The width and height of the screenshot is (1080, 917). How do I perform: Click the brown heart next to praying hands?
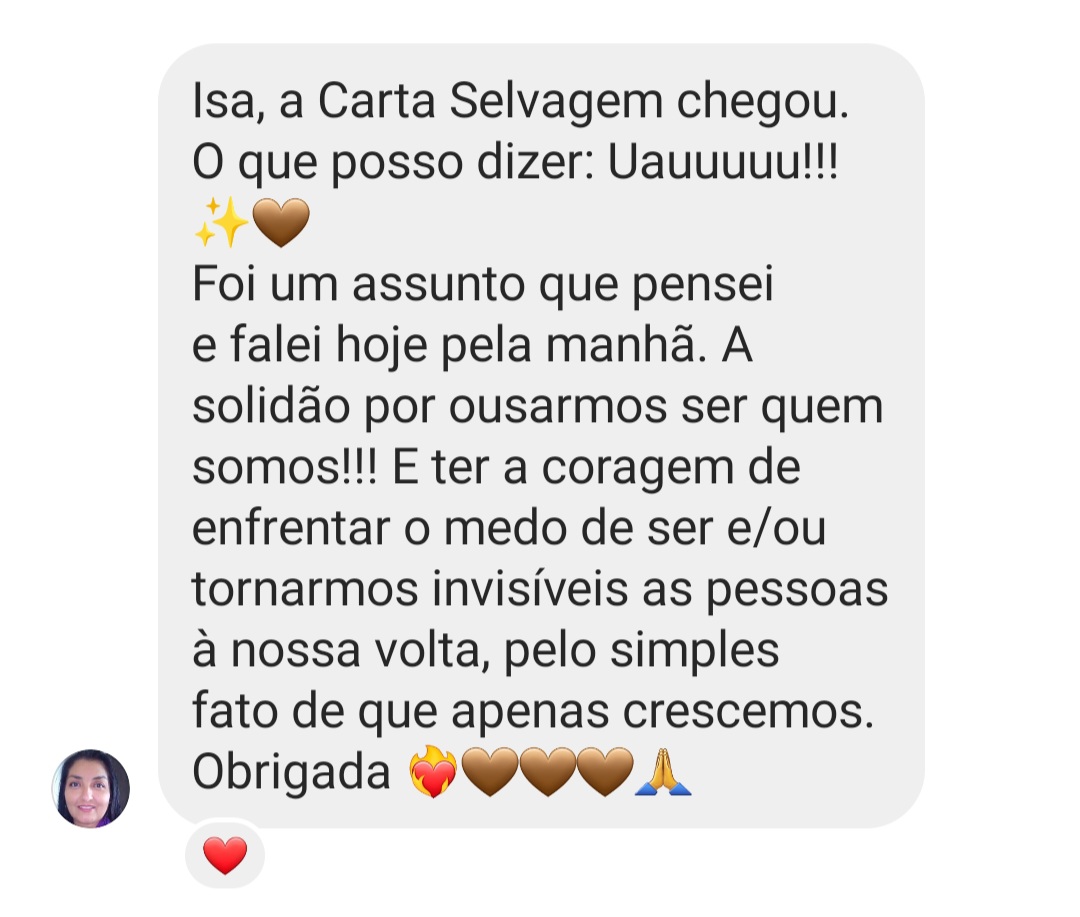click(x=605, y=772)
